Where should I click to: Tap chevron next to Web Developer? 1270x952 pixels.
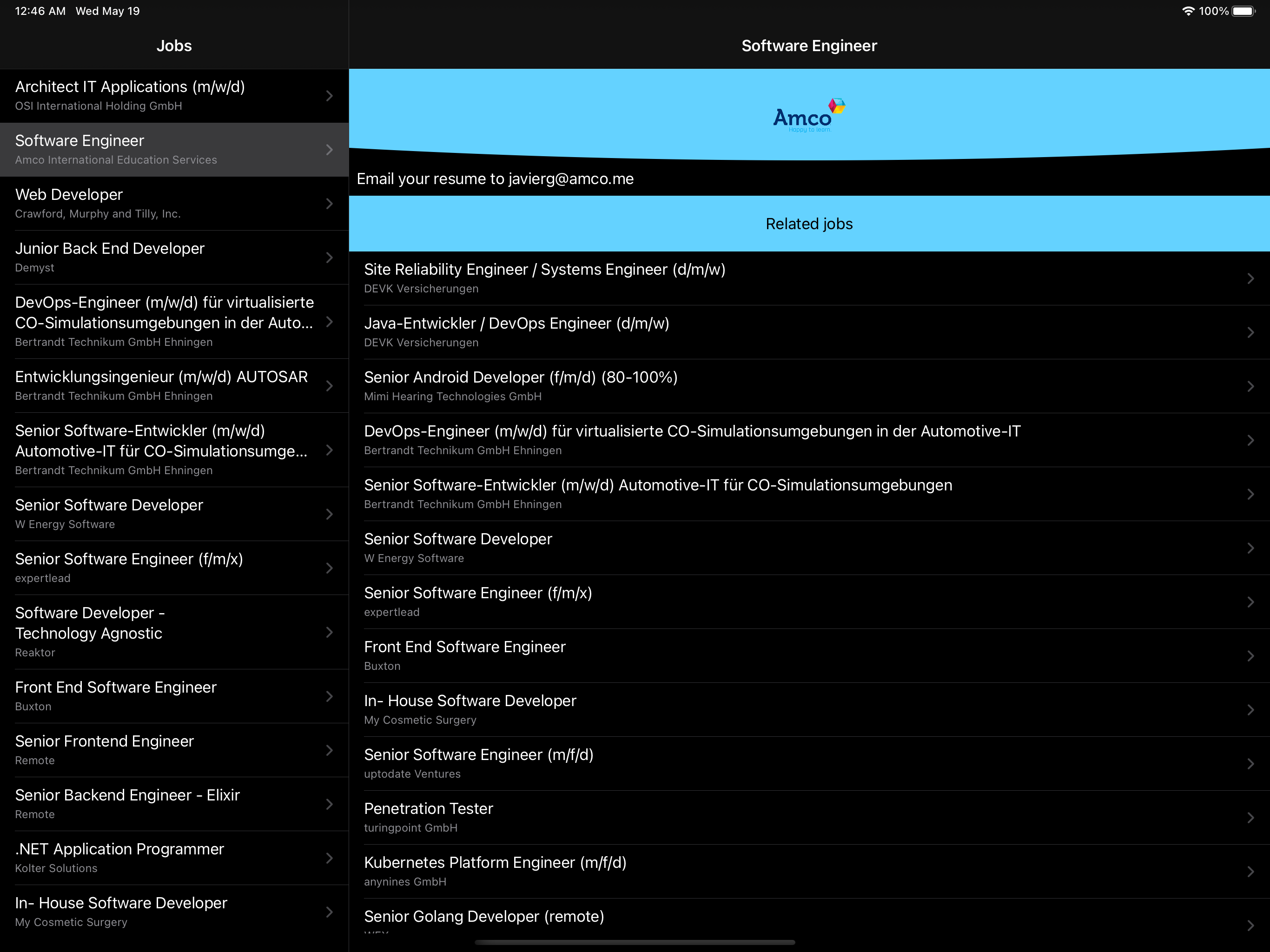point(329,204)
